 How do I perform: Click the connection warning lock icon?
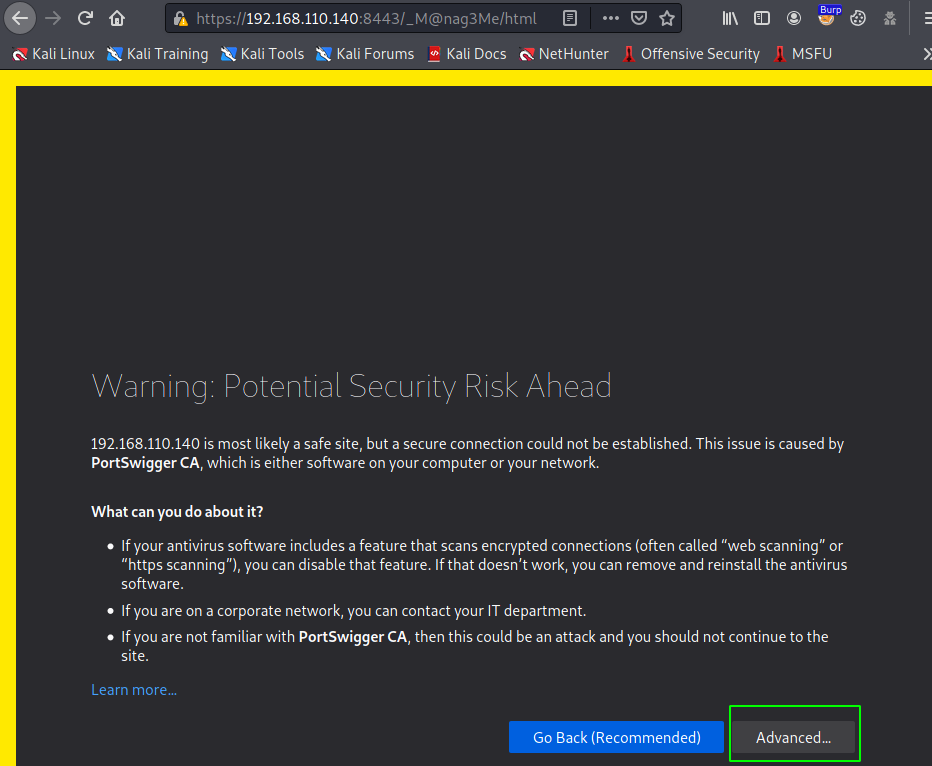[181, 18]
